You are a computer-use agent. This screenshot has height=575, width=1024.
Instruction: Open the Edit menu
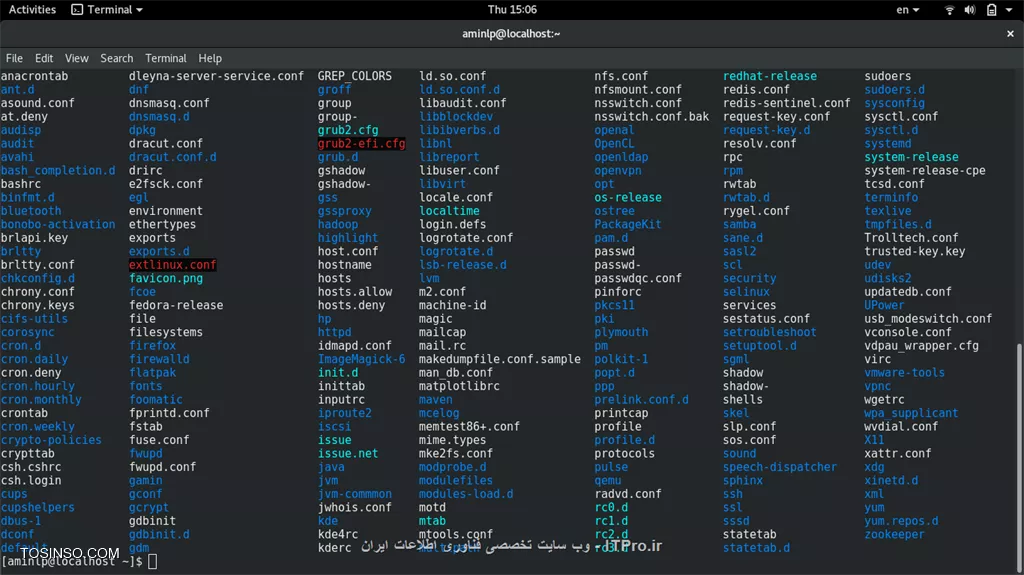44,58
